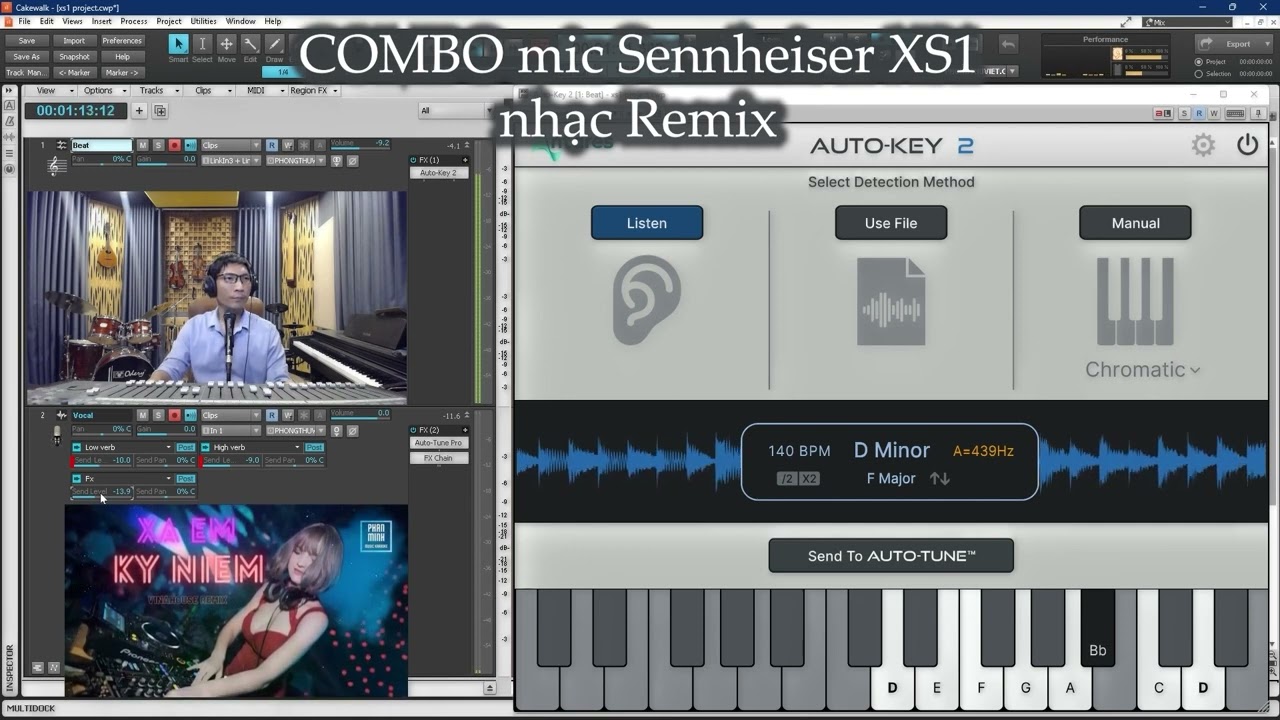
Task: Click the Listen detection button
Action: coord(647,223)
